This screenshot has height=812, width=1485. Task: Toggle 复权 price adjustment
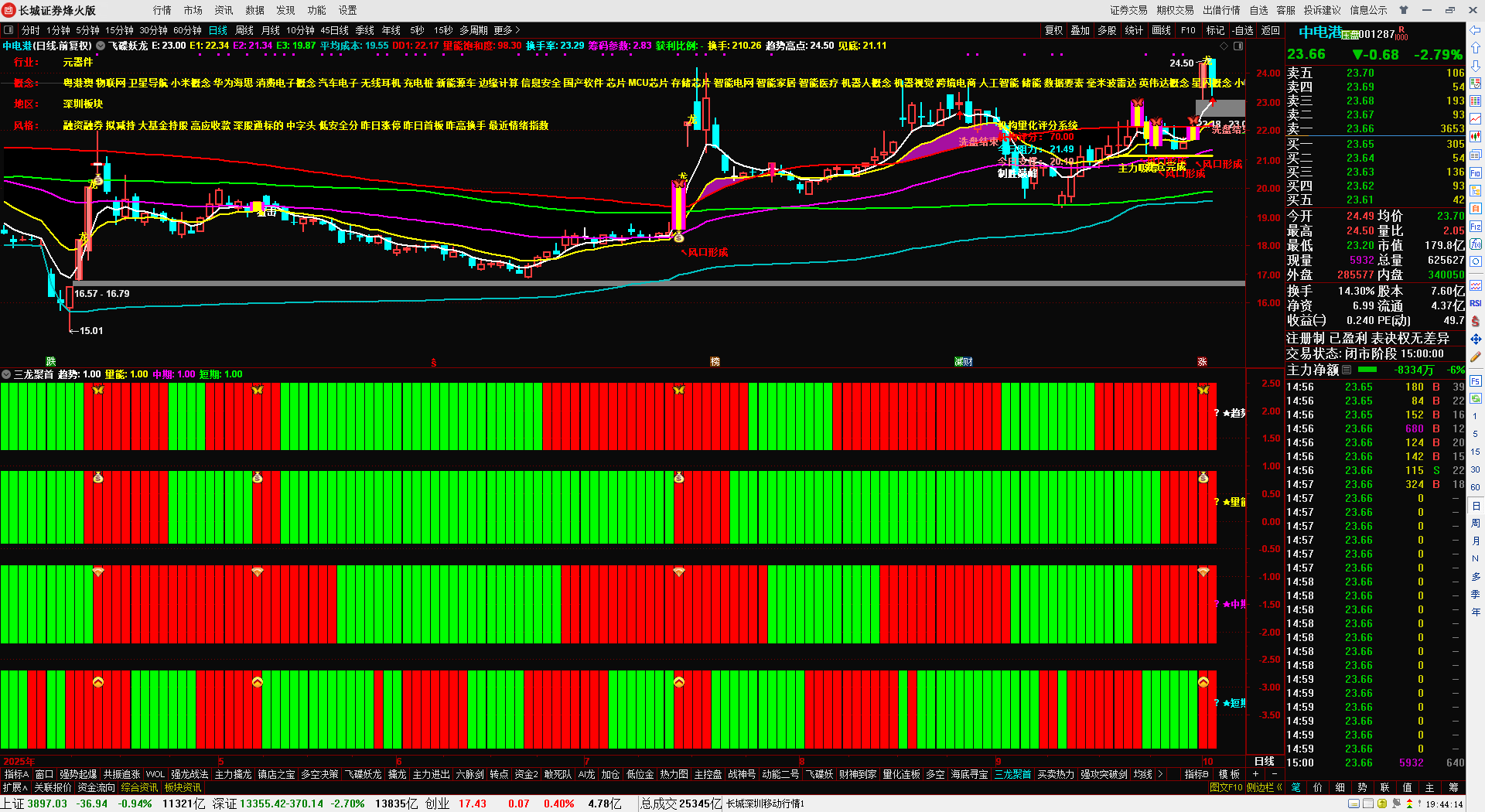(x=1054, y=30)
